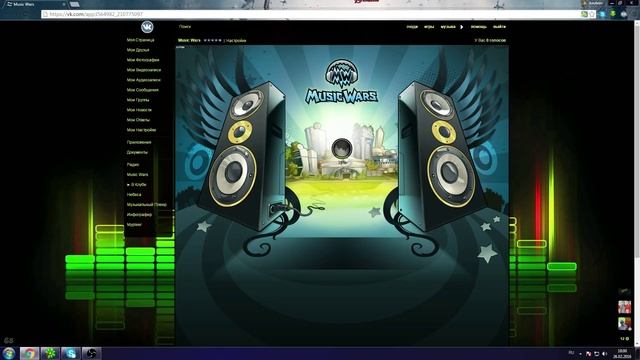Viewport: 640px width, 360px height.
Task: Open Мои Группы in the sidebar
Action: point(138,100)
